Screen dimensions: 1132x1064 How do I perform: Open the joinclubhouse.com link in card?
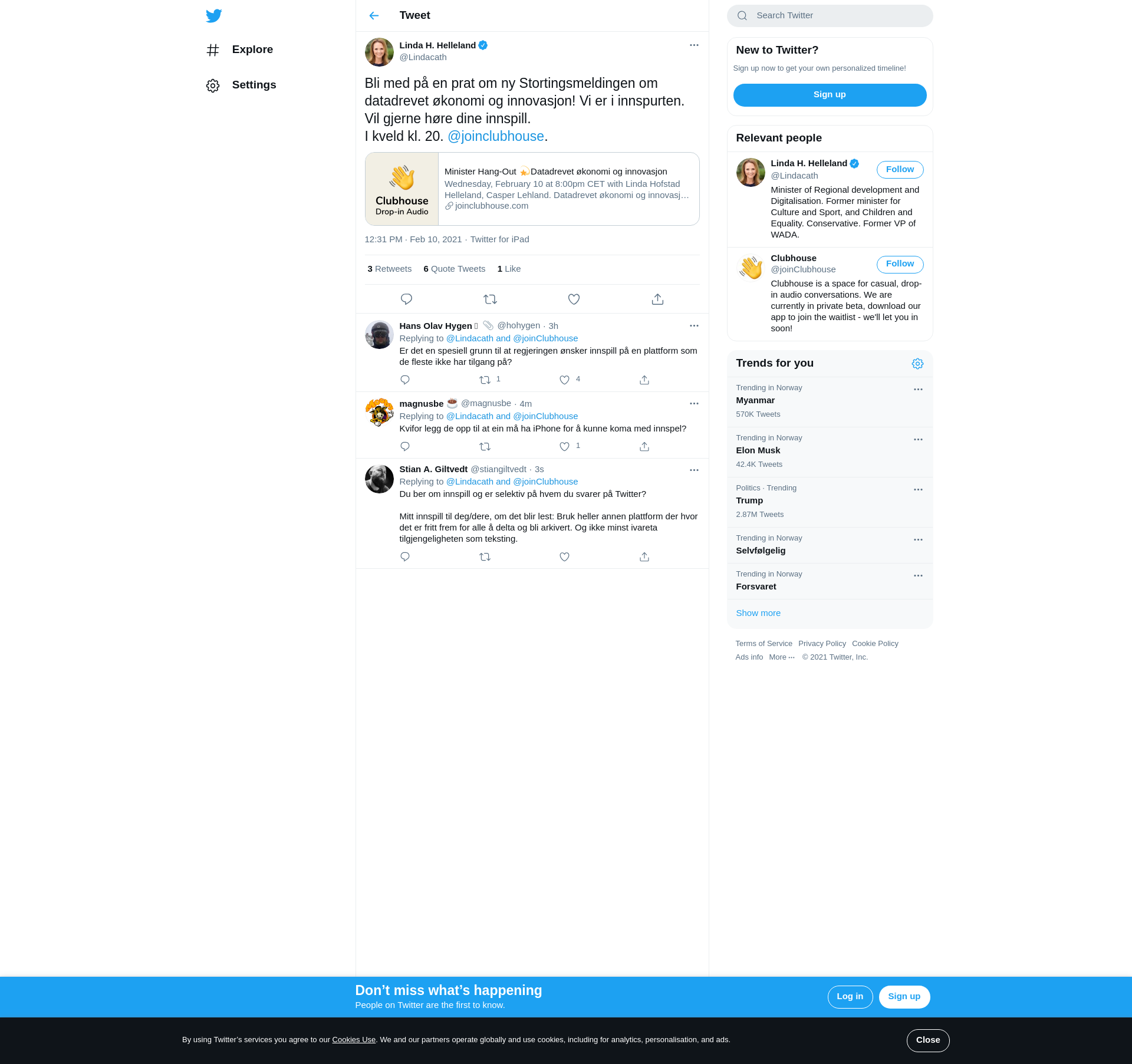point(491,206)
